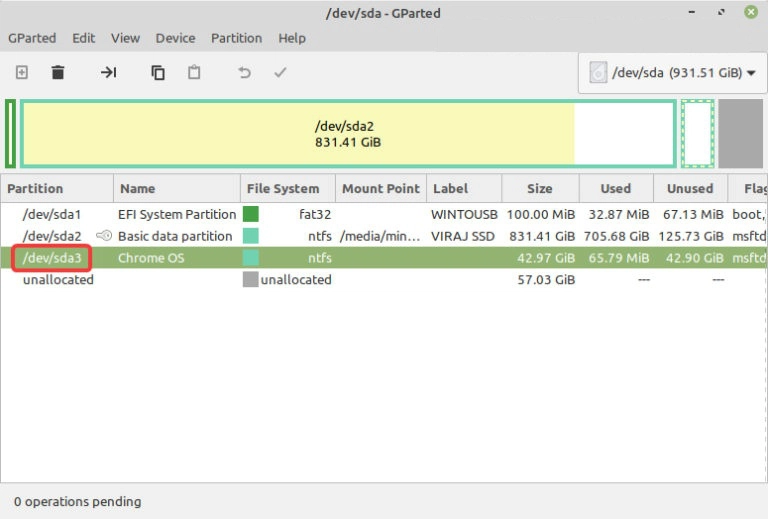Open the Device menu
The image size is (768, 519).
click(175, 38)
